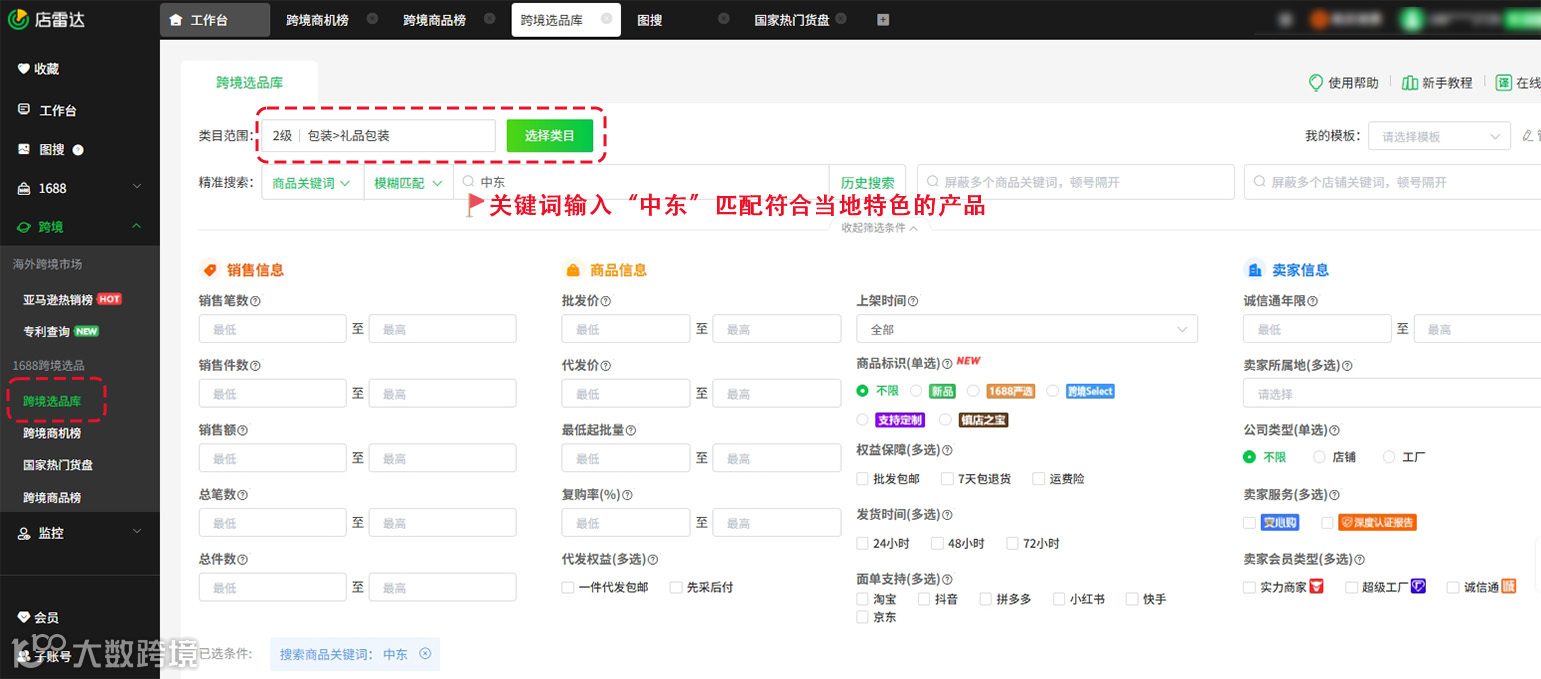Open 国家热门货盘 sidebar link
The width and height of the screenshot is (1541, 679).
click(x=58, y=465)
